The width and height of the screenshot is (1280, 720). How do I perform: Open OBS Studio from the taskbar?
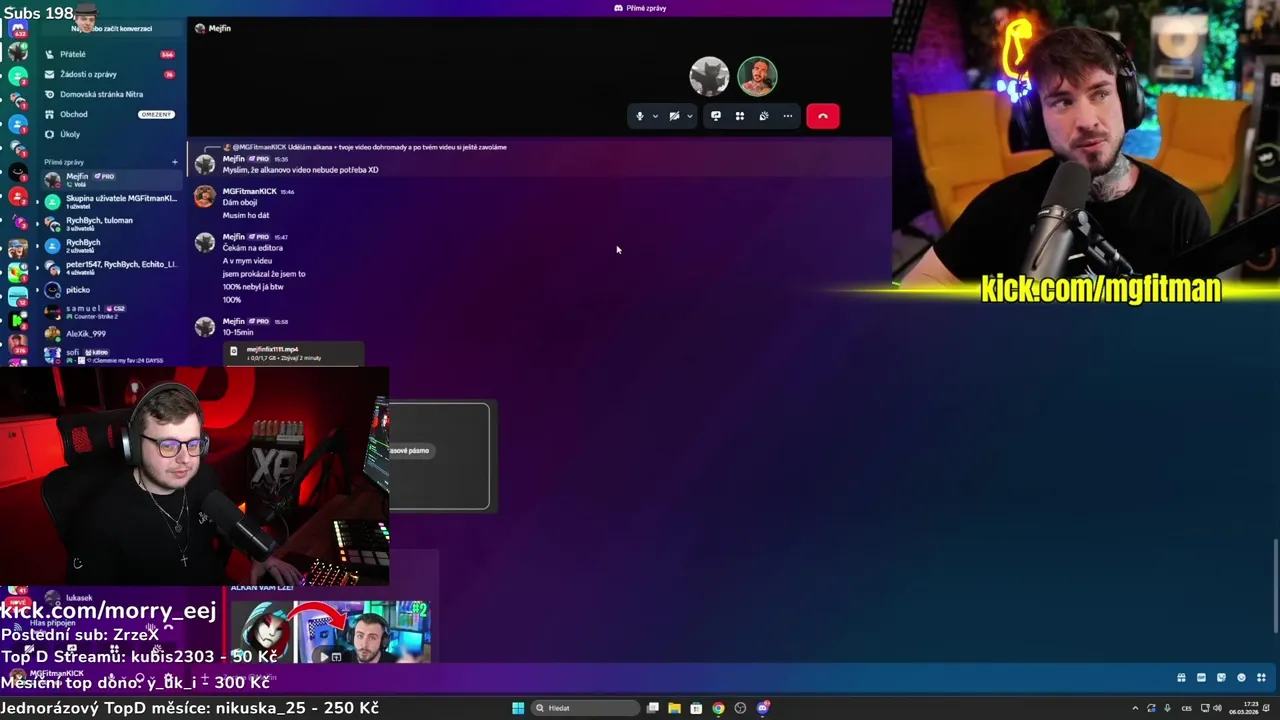[x=740, y=708]
